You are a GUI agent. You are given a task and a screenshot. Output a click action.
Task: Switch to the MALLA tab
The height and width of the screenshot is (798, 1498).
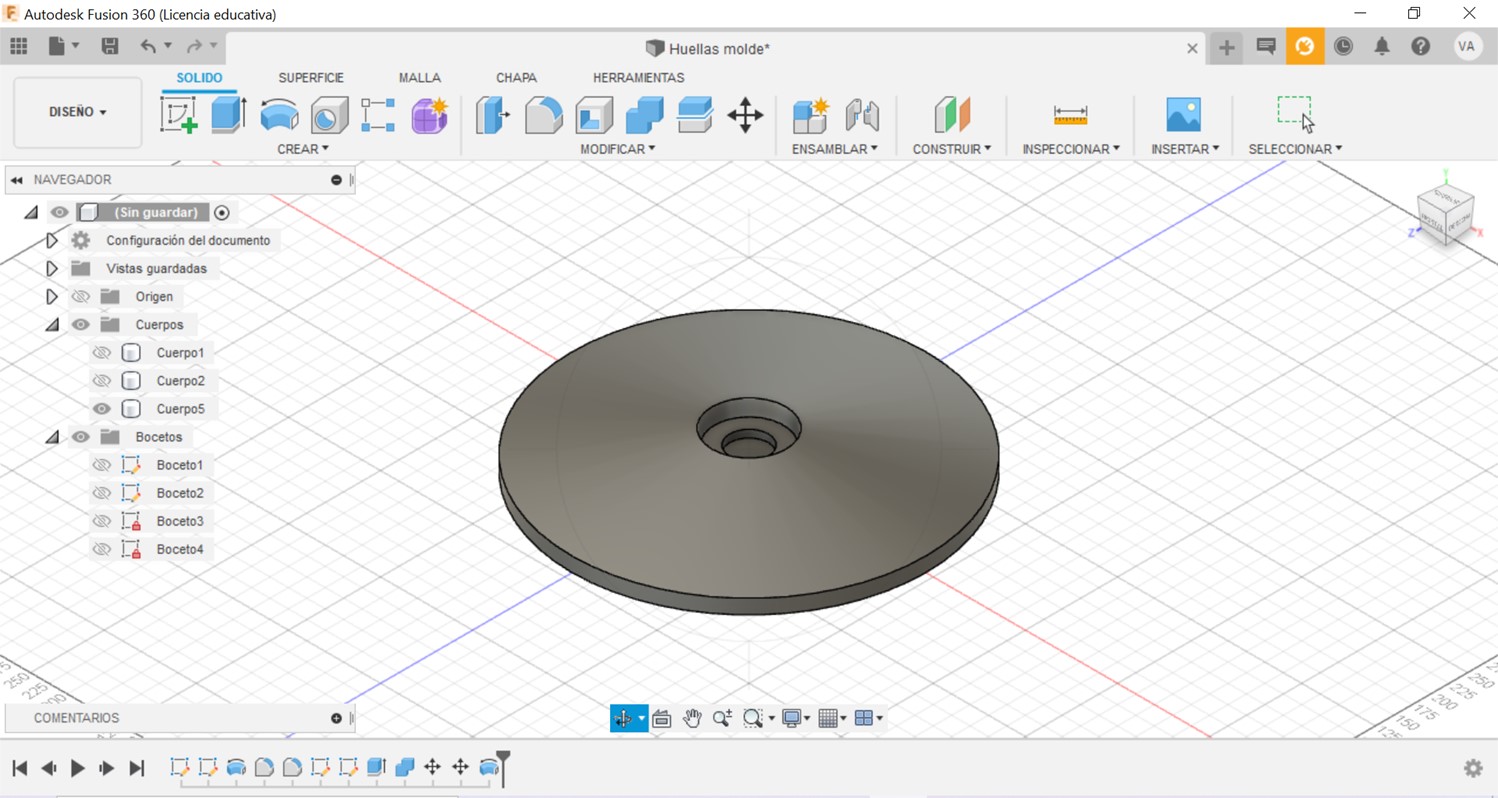point(420,77)
